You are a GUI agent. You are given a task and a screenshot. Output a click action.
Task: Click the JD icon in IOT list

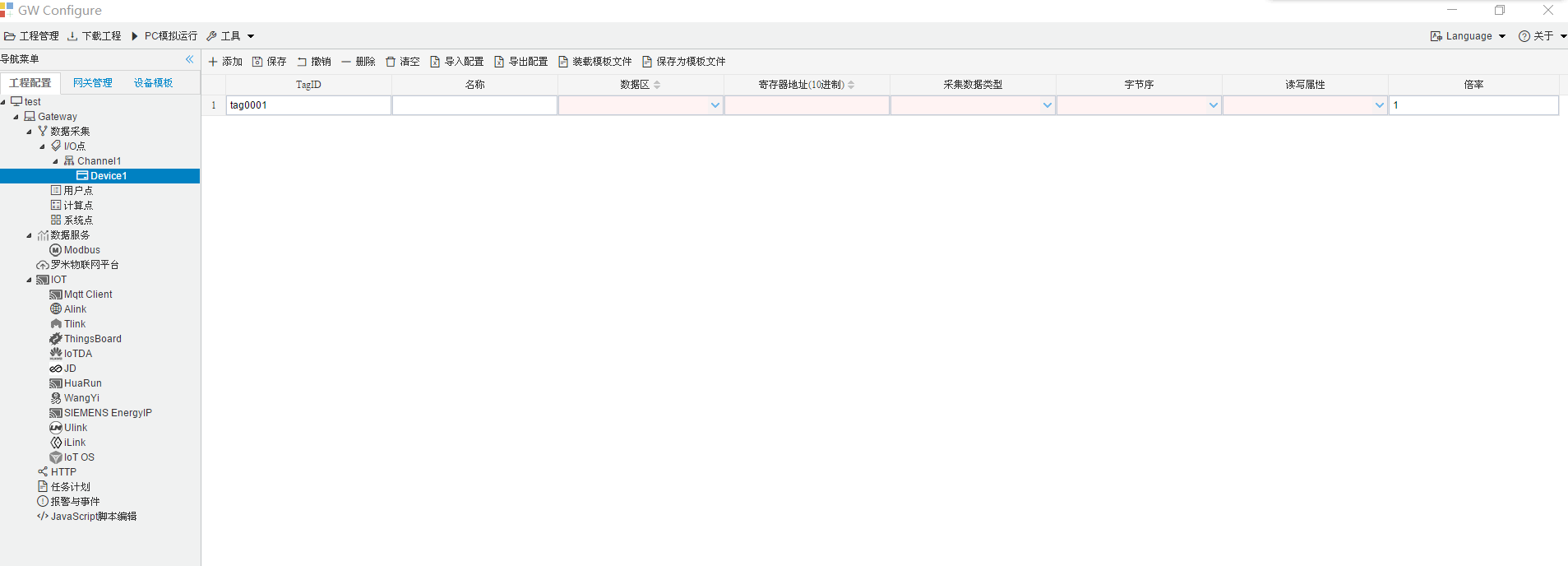56,369
